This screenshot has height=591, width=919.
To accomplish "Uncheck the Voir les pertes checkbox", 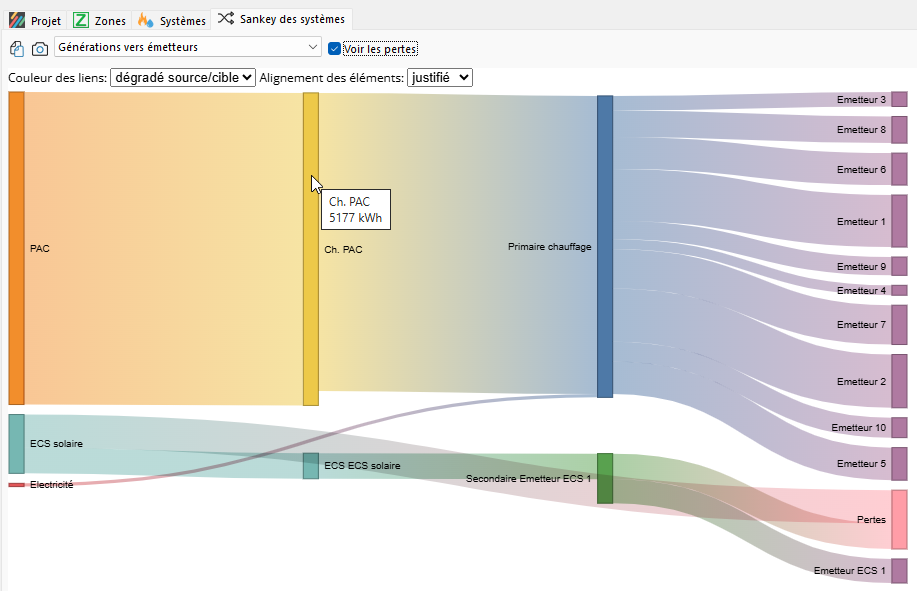I will click(335, 48).
